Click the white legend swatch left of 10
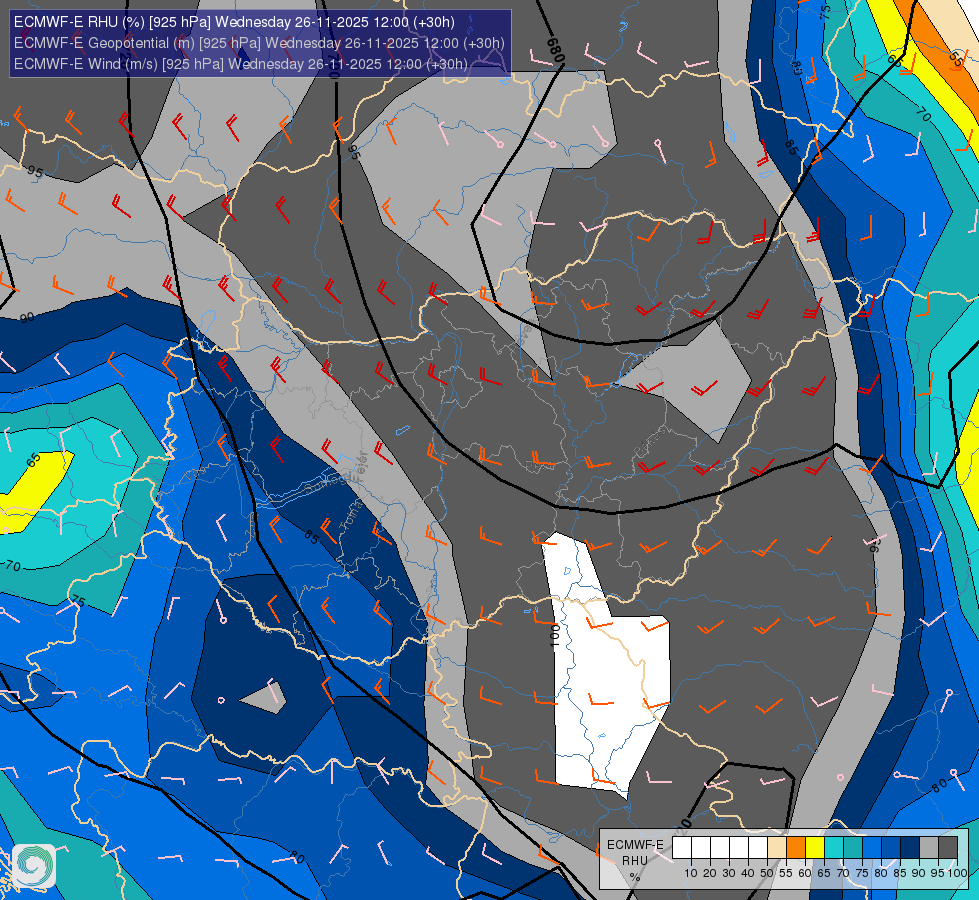This screenshot has height=900, width=979. click(682, 848)
